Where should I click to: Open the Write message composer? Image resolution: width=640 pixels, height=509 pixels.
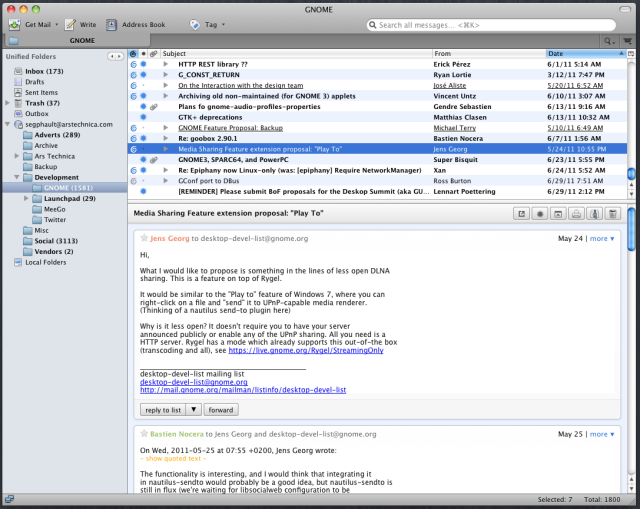pyautogui.click(x=81, y=25)
